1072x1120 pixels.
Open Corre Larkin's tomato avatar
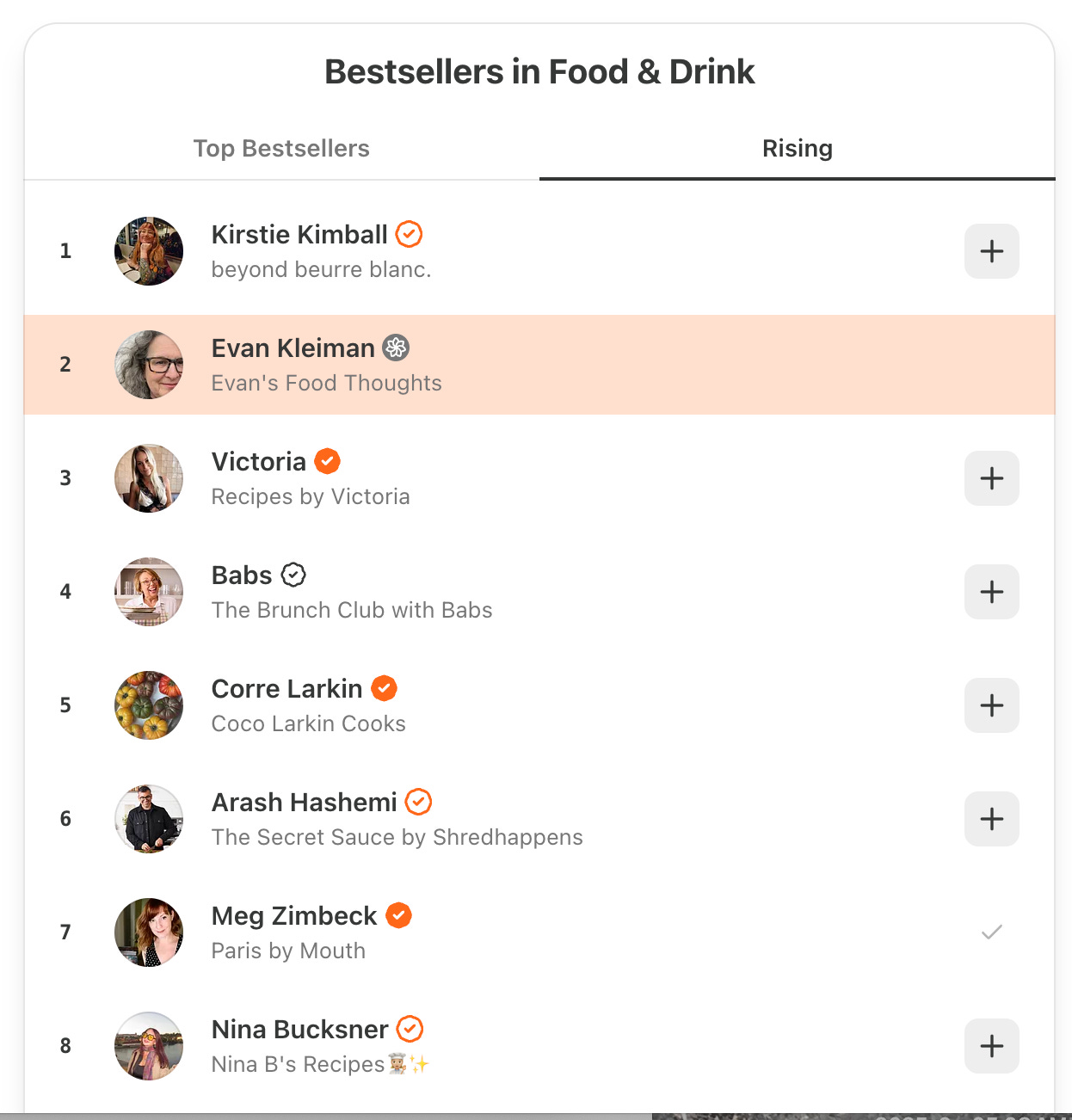tap(149, 705)
